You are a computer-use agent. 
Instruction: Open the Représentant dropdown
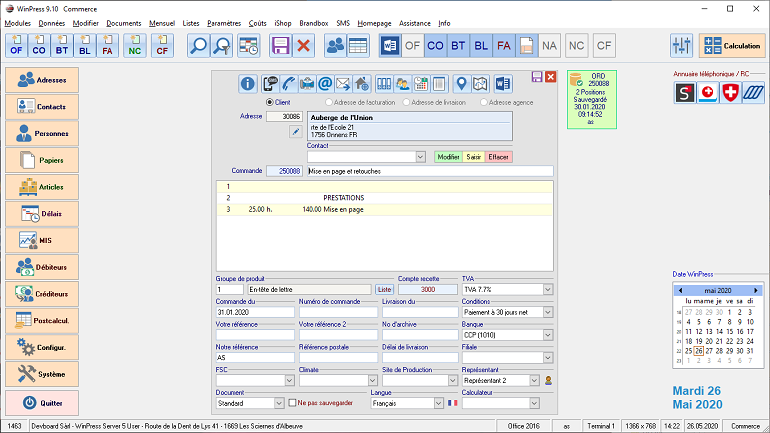[534, 380]
